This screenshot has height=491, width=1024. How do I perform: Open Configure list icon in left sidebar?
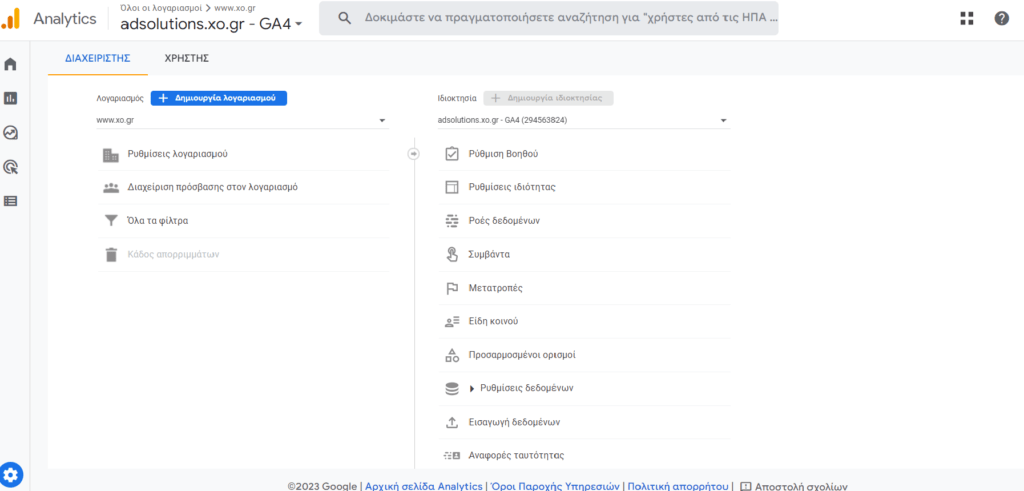pyautogui.click(x=10, y=201)
